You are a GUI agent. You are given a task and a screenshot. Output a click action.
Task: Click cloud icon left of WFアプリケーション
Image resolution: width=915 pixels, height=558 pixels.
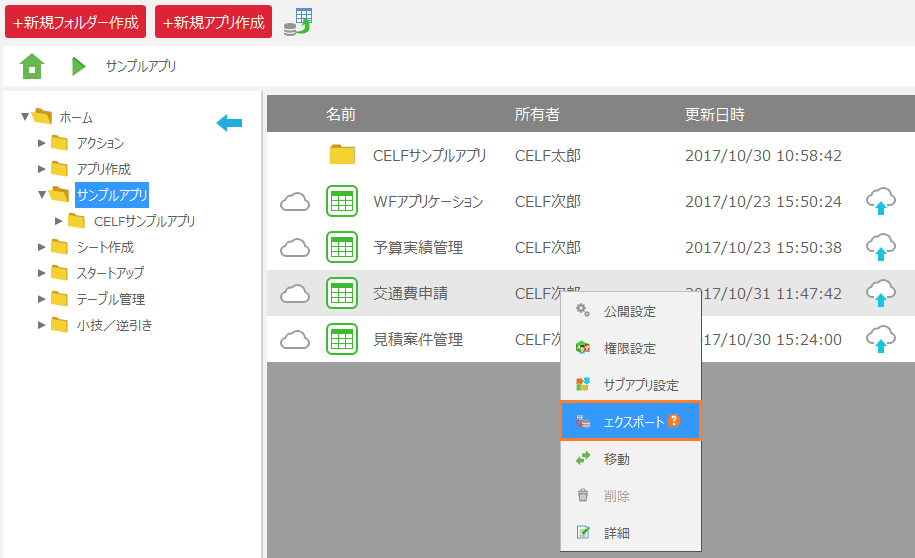coord(295,202)
